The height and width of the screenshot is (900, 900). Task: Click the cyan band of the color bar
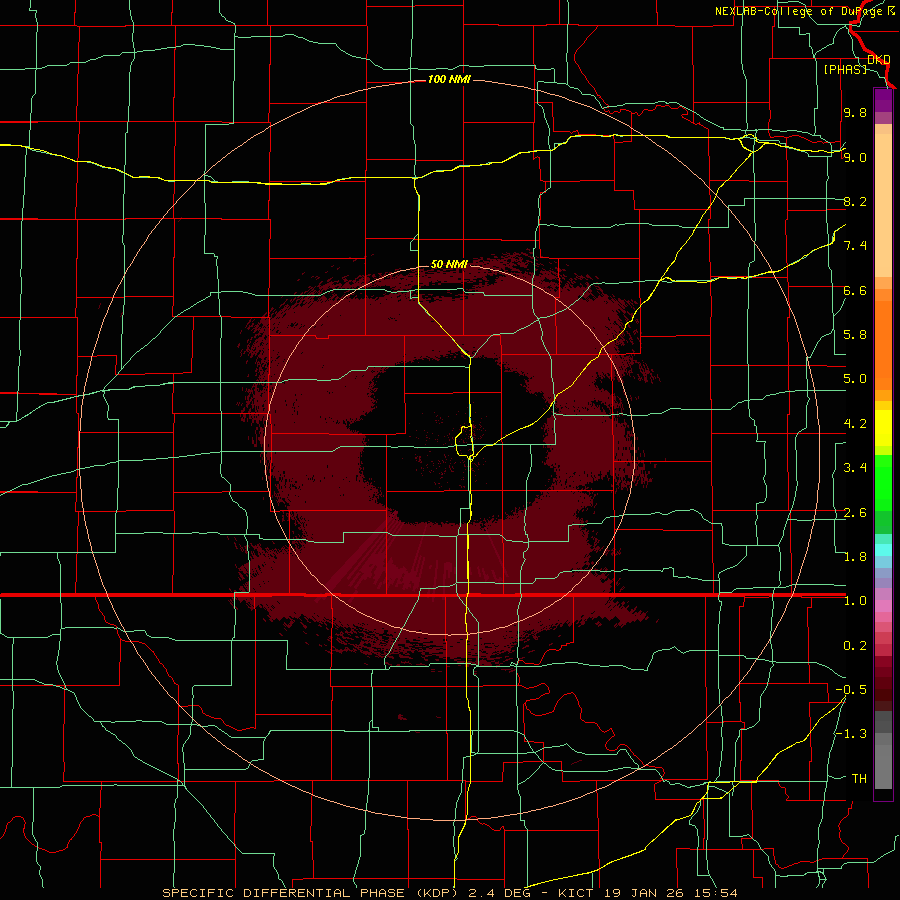[883, 549]
